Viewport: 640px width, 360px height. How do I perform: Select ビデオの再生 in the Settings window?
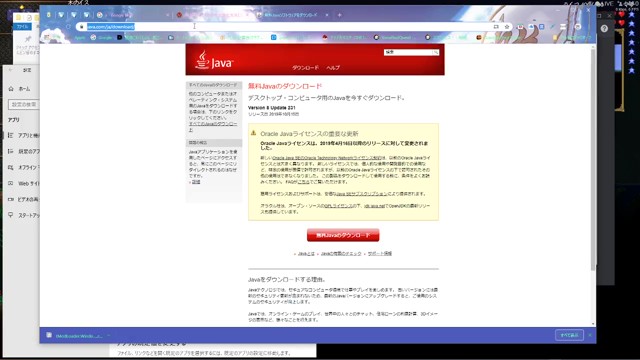pos(23,199)
